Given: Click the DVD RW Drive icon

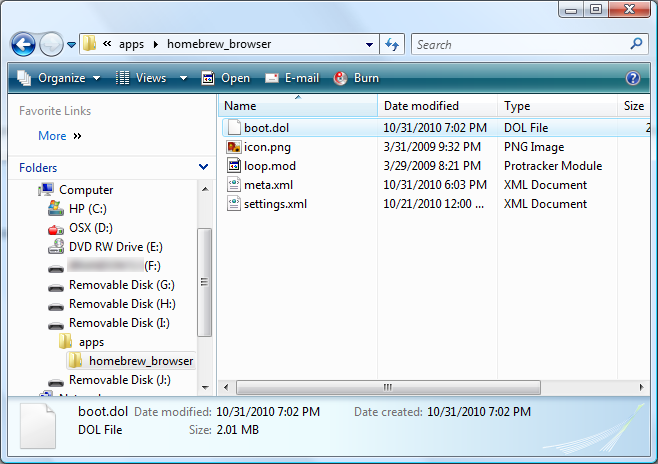Looking at the screenshot, I should click(56, 247).
